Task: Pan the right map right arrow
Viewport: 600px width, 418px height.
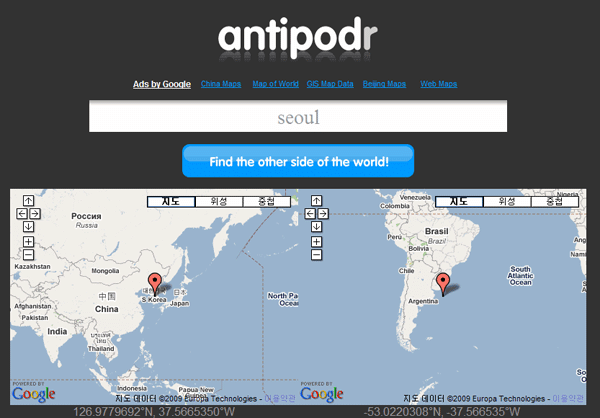Action: pos(323,214)
